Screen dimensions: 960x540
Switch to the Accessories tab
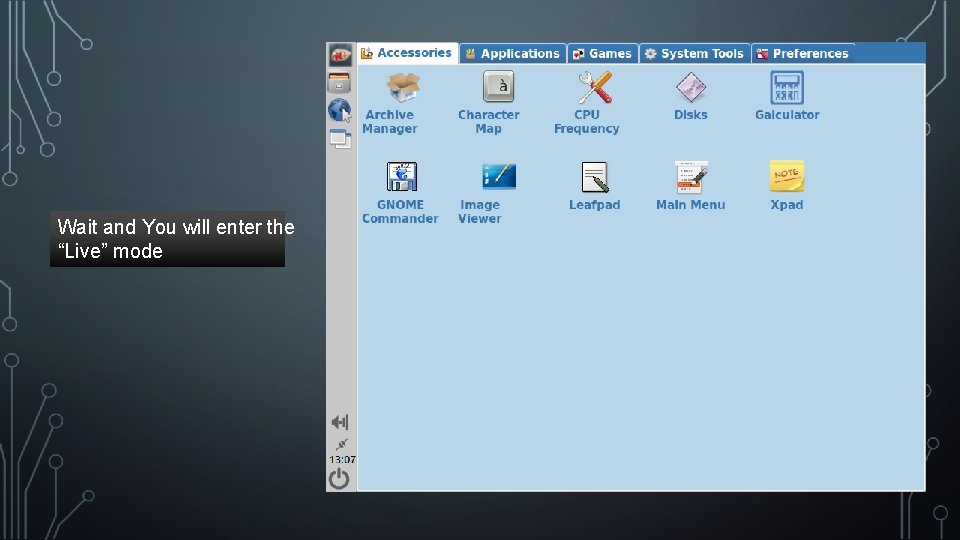(x=408, y=53)
